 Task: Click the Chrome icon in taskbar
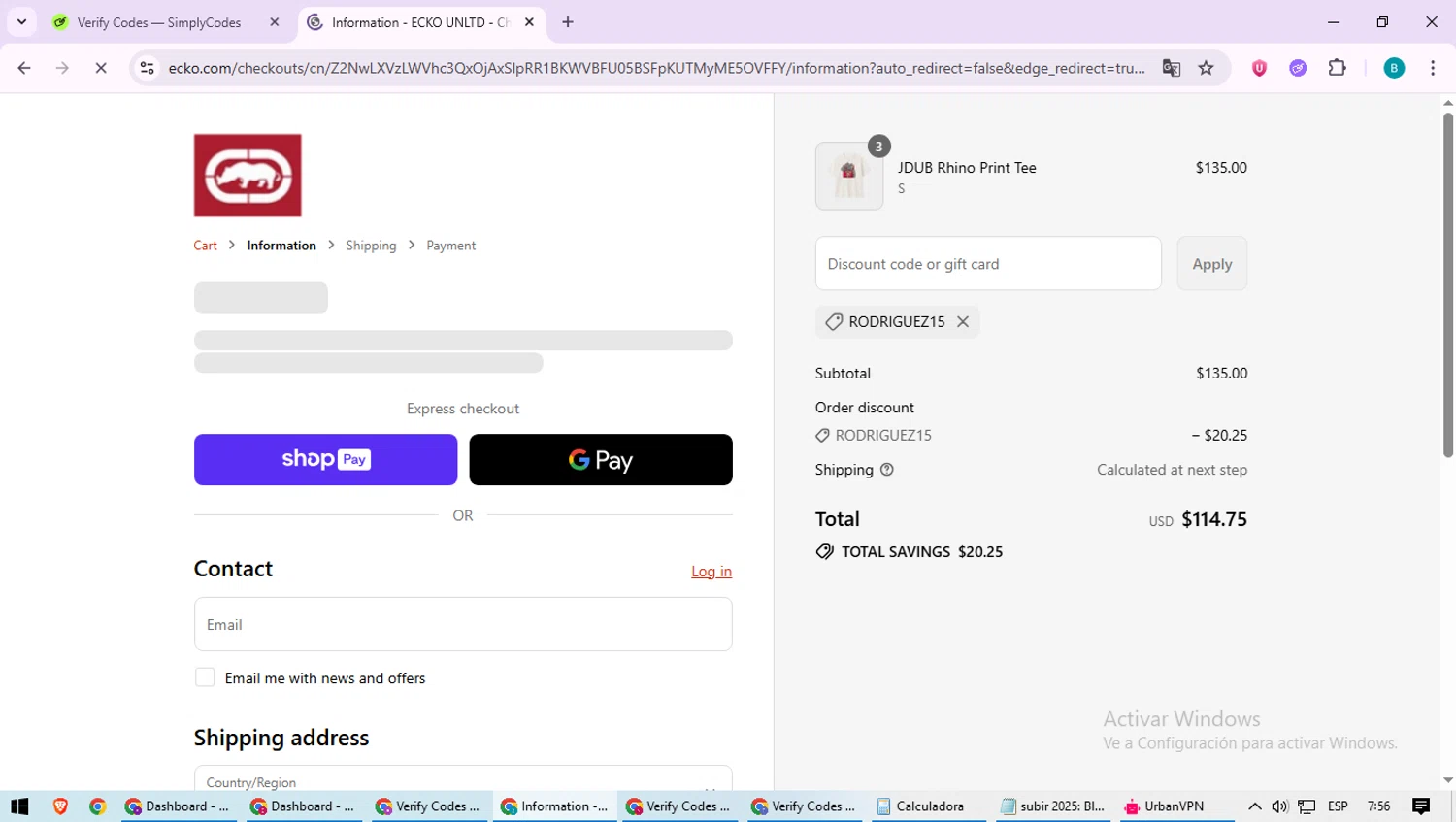pos(97,806)
